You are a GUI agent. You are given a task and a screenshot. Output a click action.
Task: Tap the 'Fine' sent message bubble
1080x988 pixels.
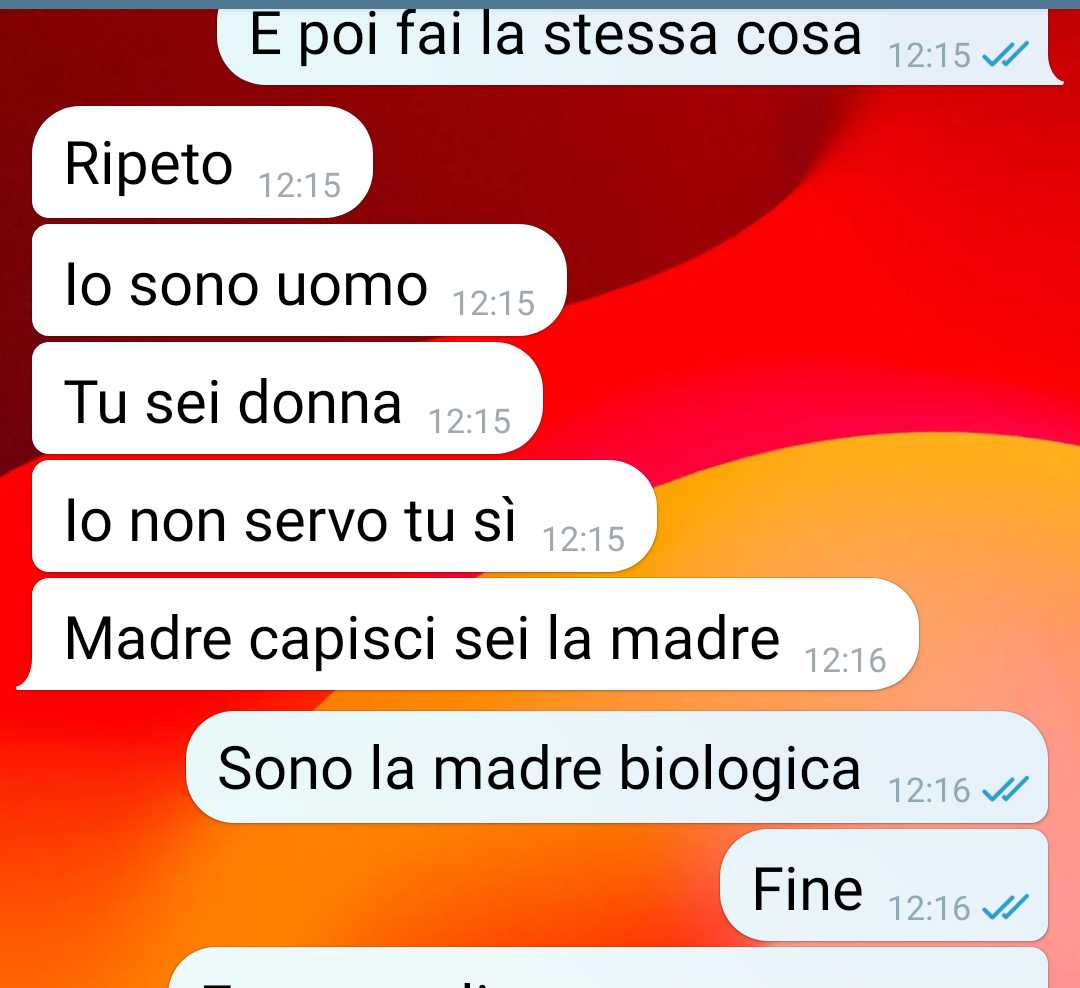pos(884,885)
